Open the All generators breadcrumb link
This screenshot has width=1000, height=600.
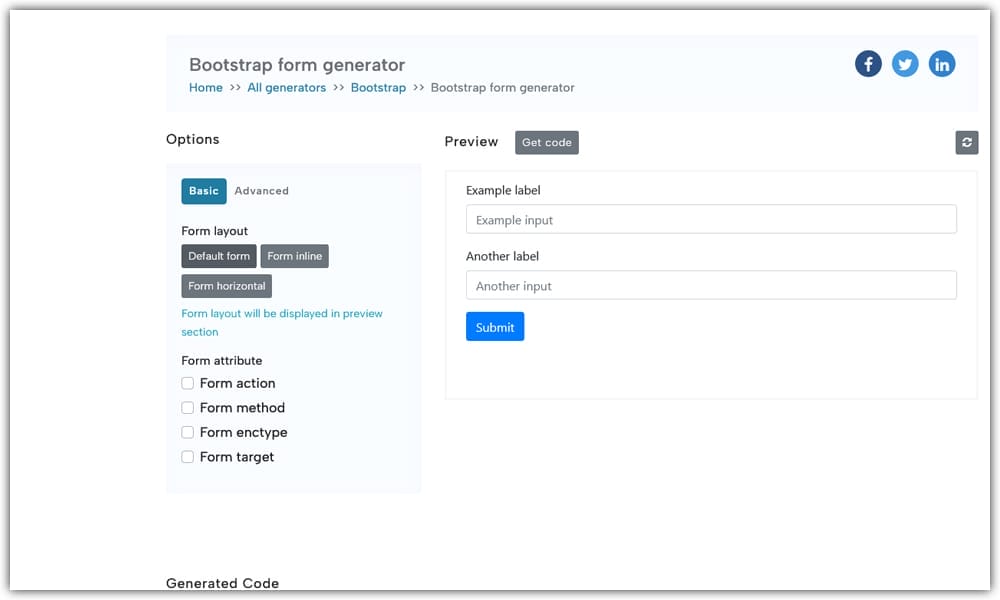coord(287,87)
